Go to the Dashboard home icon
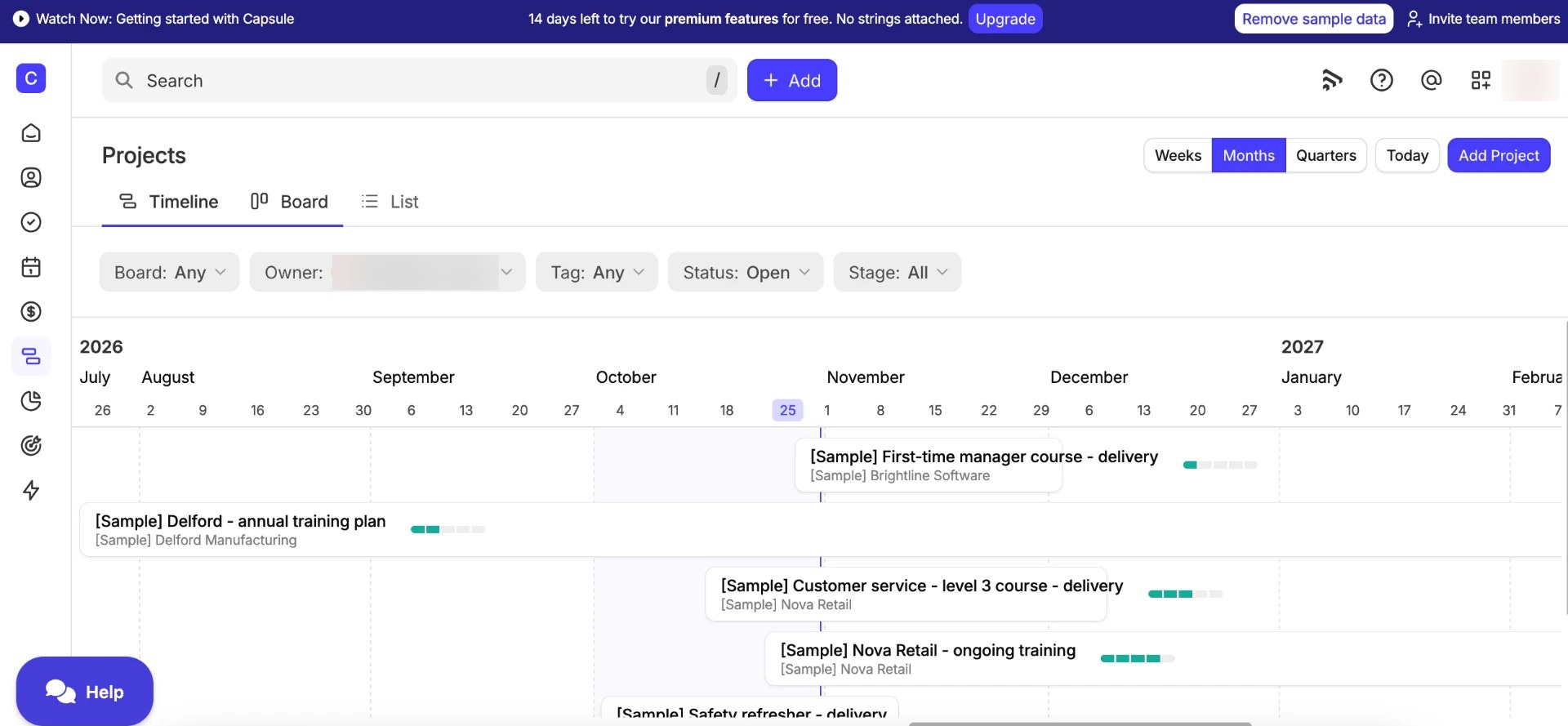Screen dimensions: 1568x726 tap(31, 133)
